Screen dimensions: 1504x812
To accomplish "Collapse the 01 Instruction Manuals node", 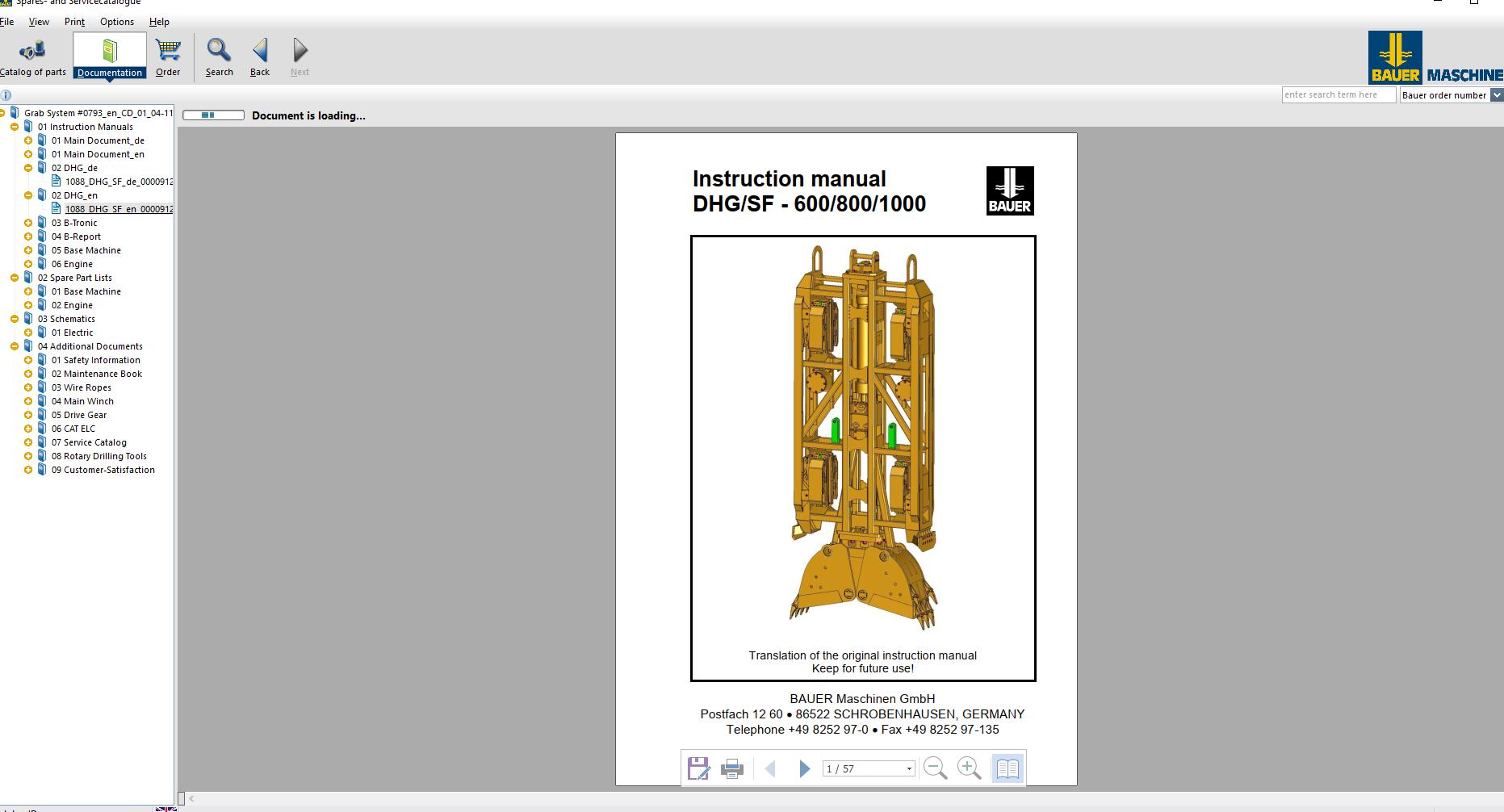I will [x=15, y=127].
